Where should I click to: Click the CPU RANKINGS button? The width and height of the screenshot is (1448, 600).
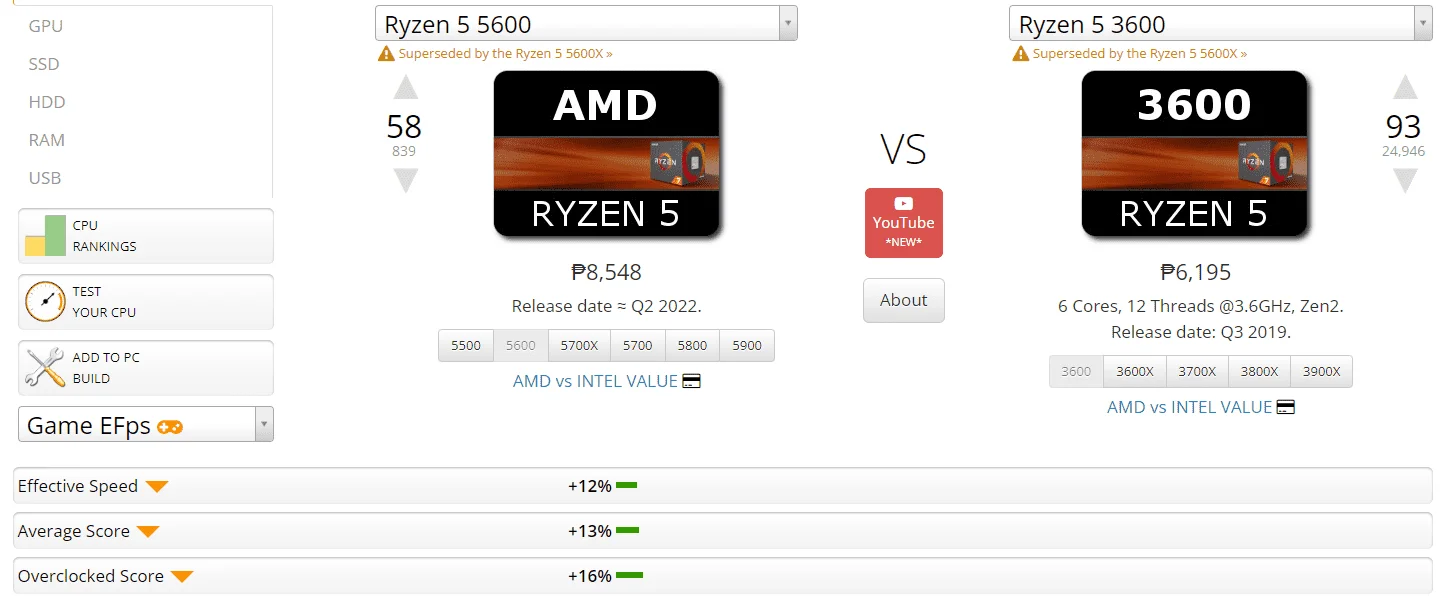(x=145, y=236)
